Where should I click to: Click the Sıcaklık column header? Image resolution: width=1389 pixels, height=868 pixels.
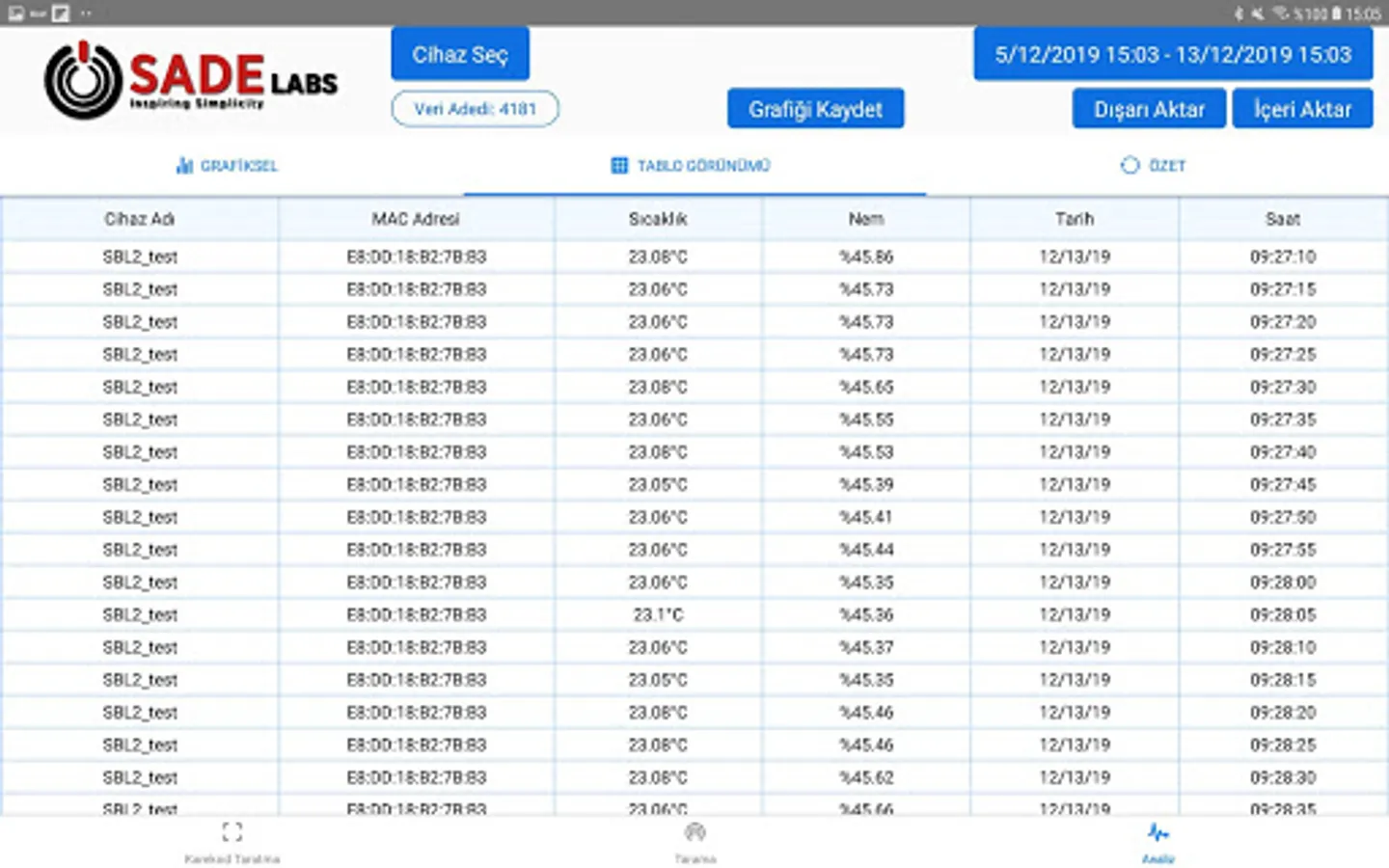658,219
